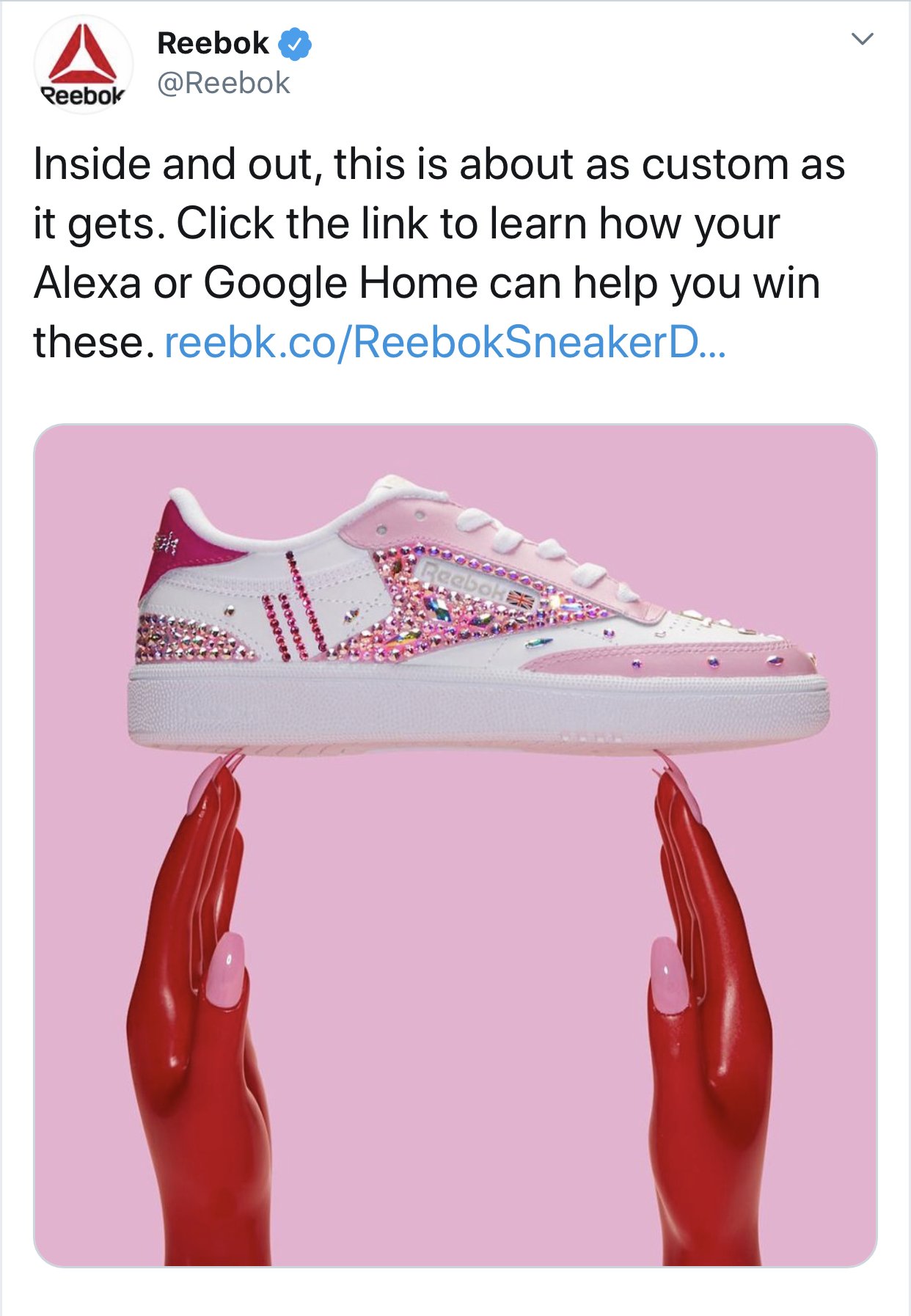Expand the tweet options chevron
Viewport: 911px width, 1316px height.
863,39
